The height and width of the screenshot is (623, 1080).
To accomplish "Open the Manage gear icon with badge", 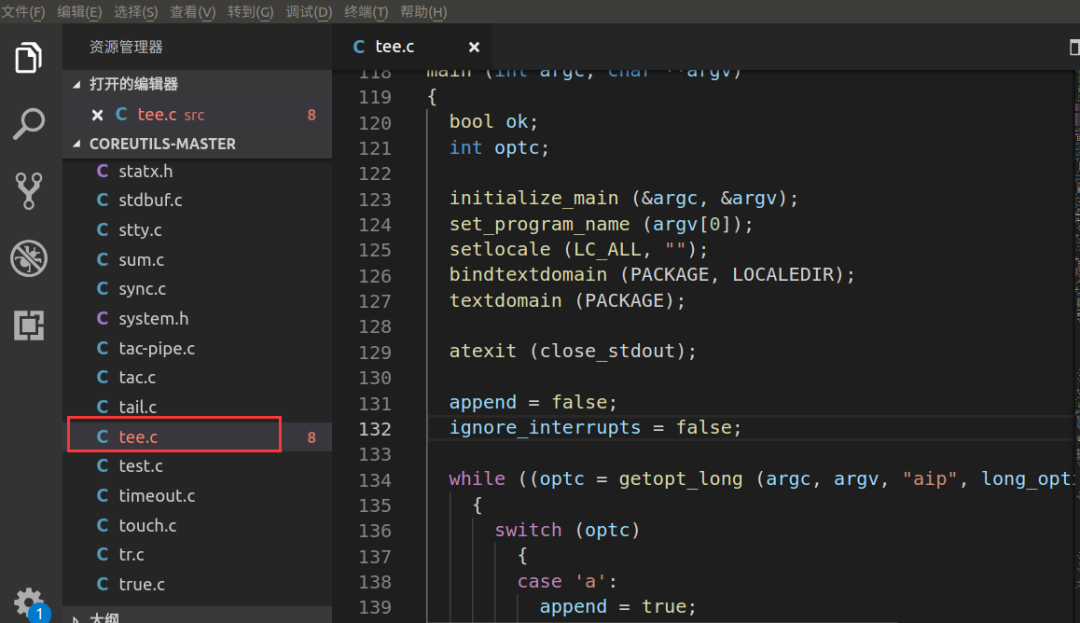I will [x=30, y=604].
